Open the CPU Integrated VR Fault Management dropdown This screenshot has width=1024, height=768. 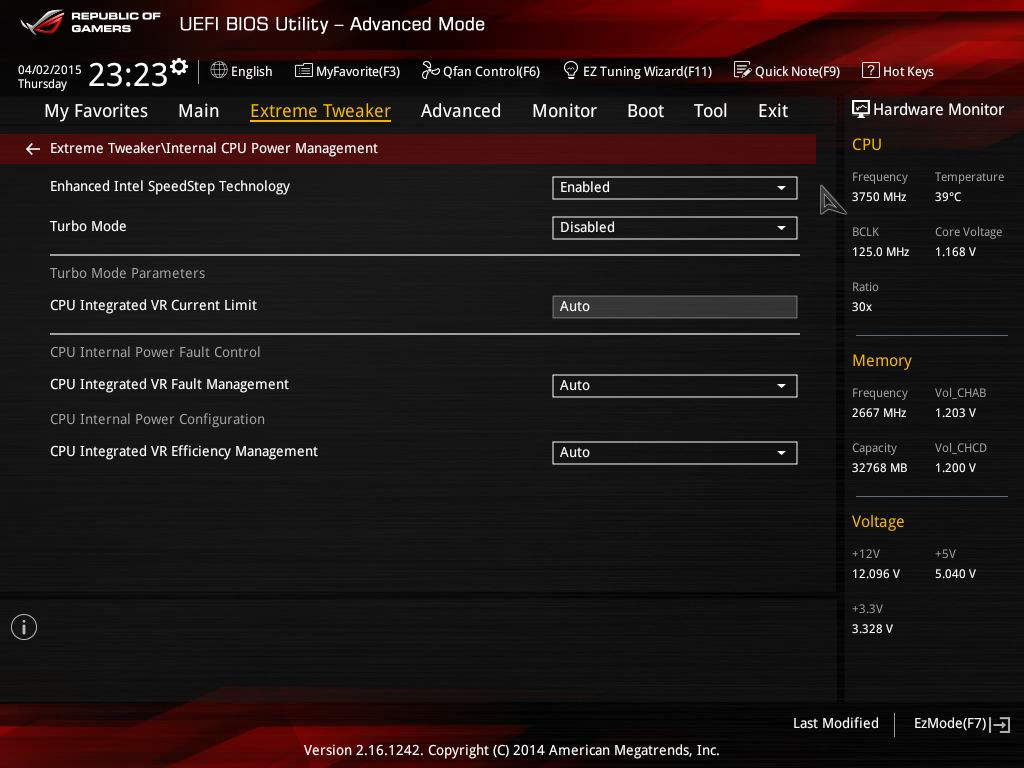tap(674, 385)
